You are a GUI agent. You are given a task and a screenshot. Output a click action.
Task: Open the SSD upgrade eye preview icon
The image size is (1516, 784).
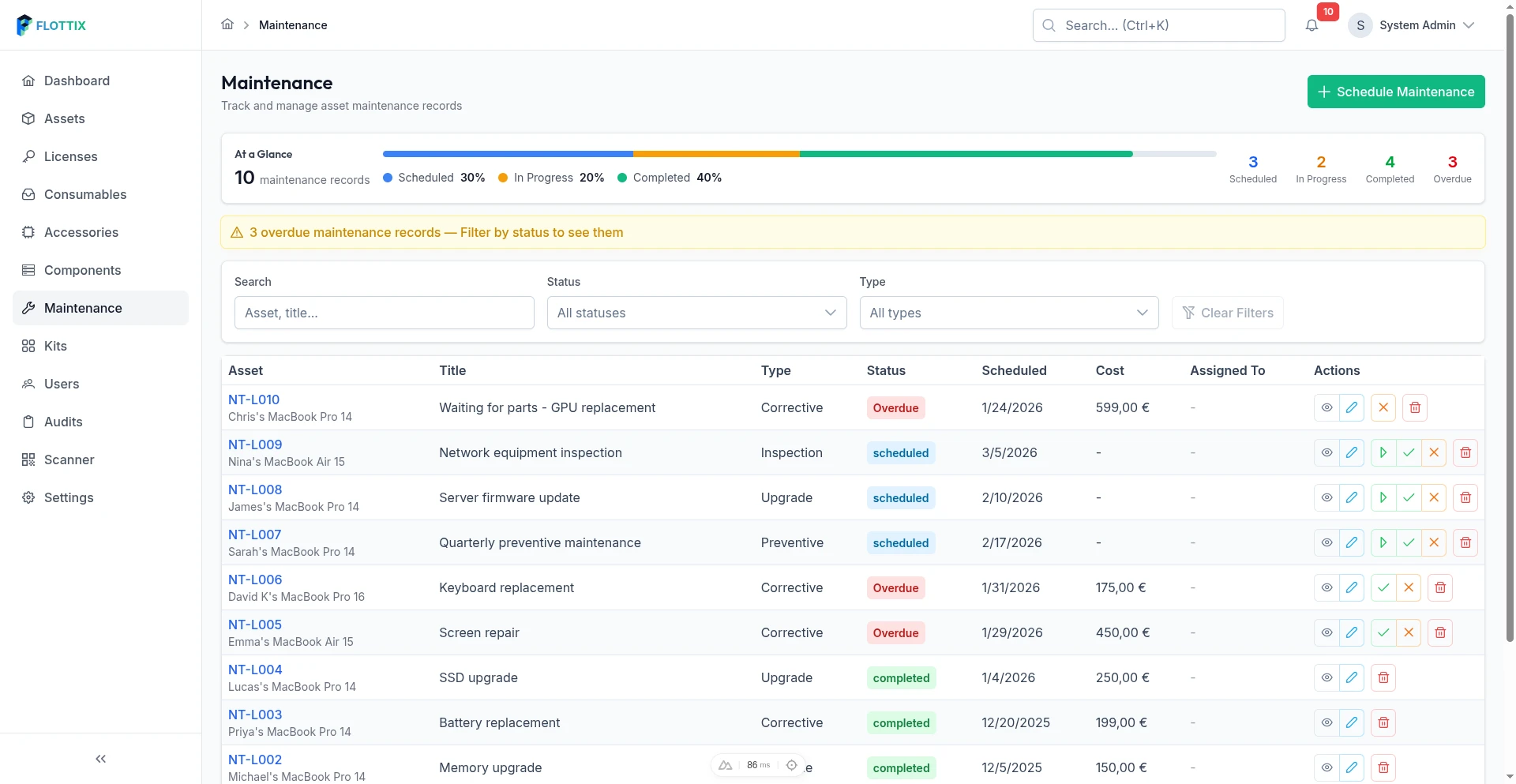pos(1326,677)
